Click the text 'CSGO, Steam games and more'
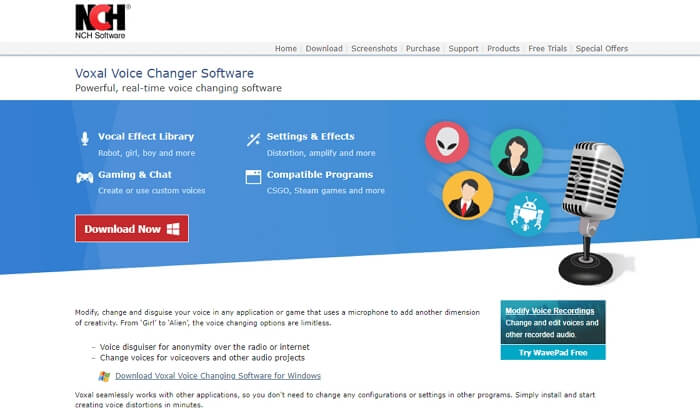 click(x=325, y=191)
